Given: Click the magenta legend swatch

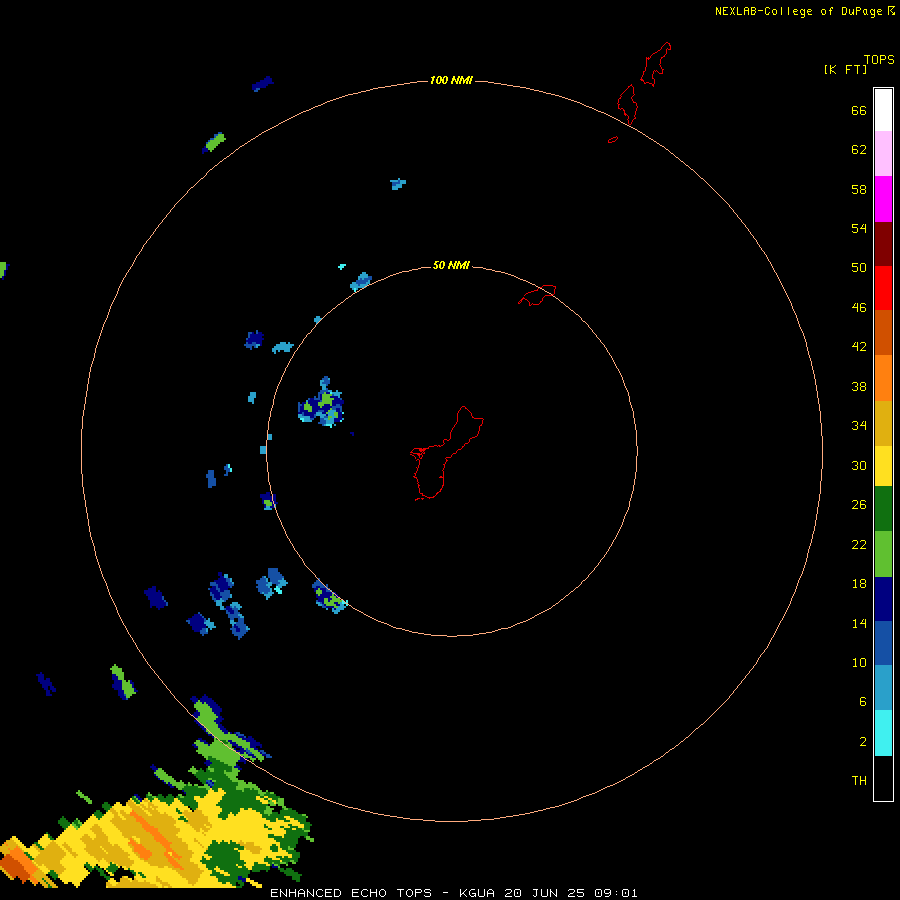Looking at the screenshot, I should [x=883, y=199].
